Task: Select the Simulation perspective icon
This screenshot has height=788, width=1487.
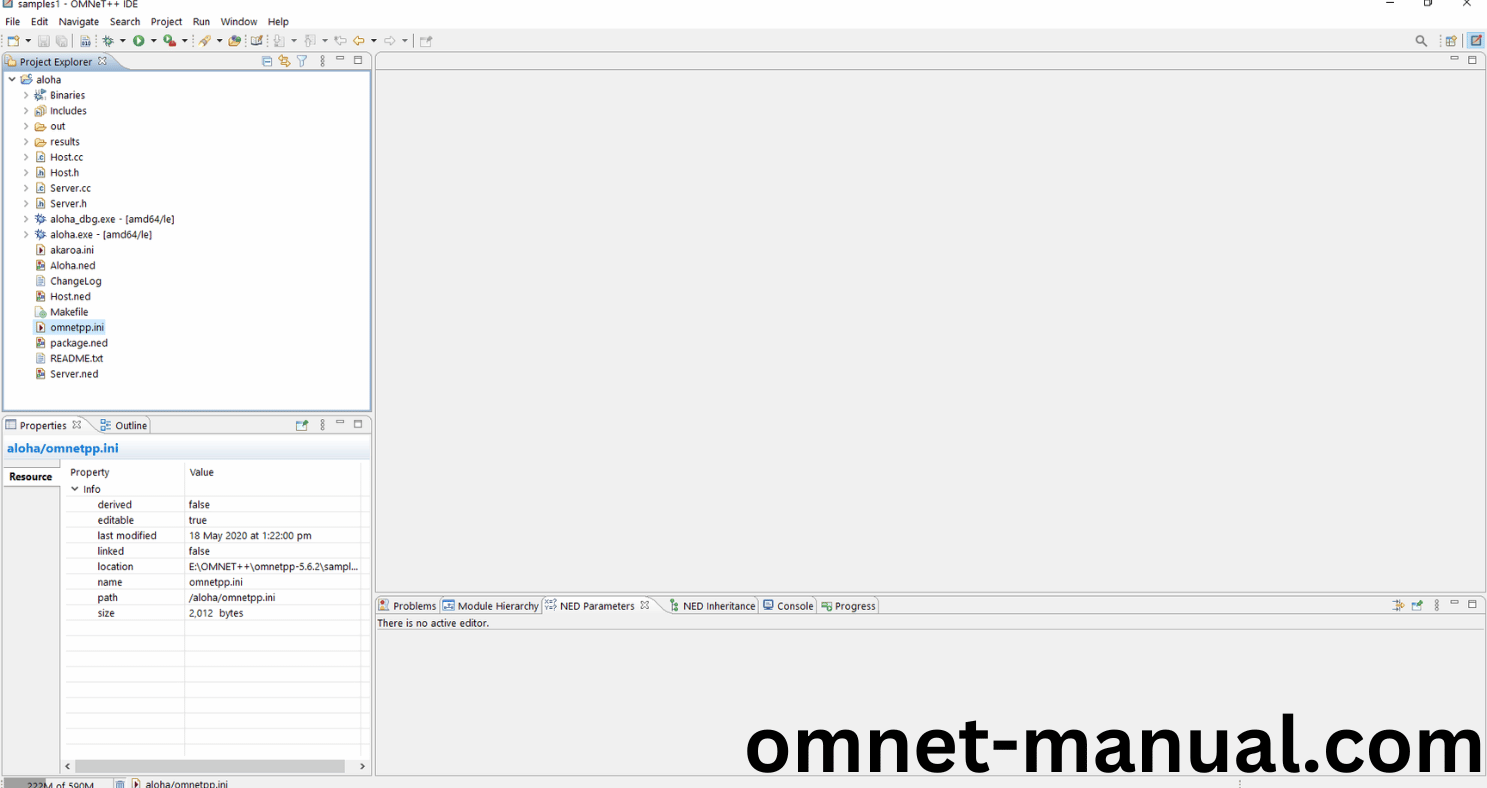Action: pyautogui.click(x=1476, y=41)
